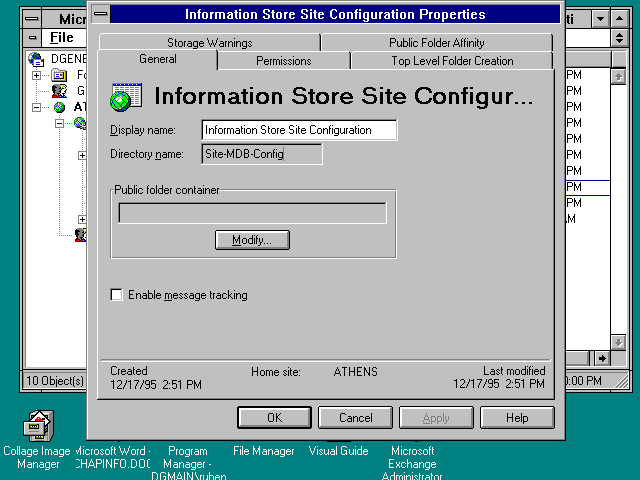This screenshot has width=640, height=480.
Task: Click the 10 Object(s) status bar text
Action: tap(55, 381)
